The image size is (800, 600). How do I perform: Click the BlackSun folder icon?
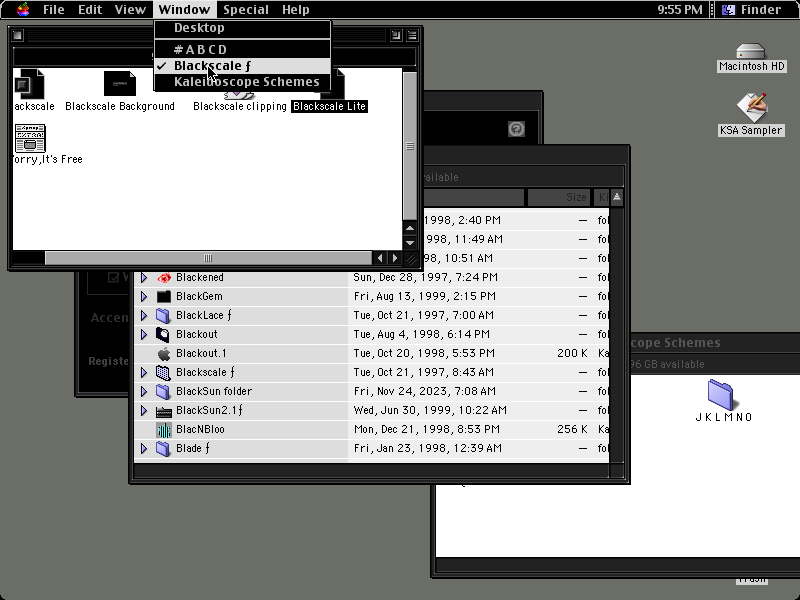[x=163, y=391]
